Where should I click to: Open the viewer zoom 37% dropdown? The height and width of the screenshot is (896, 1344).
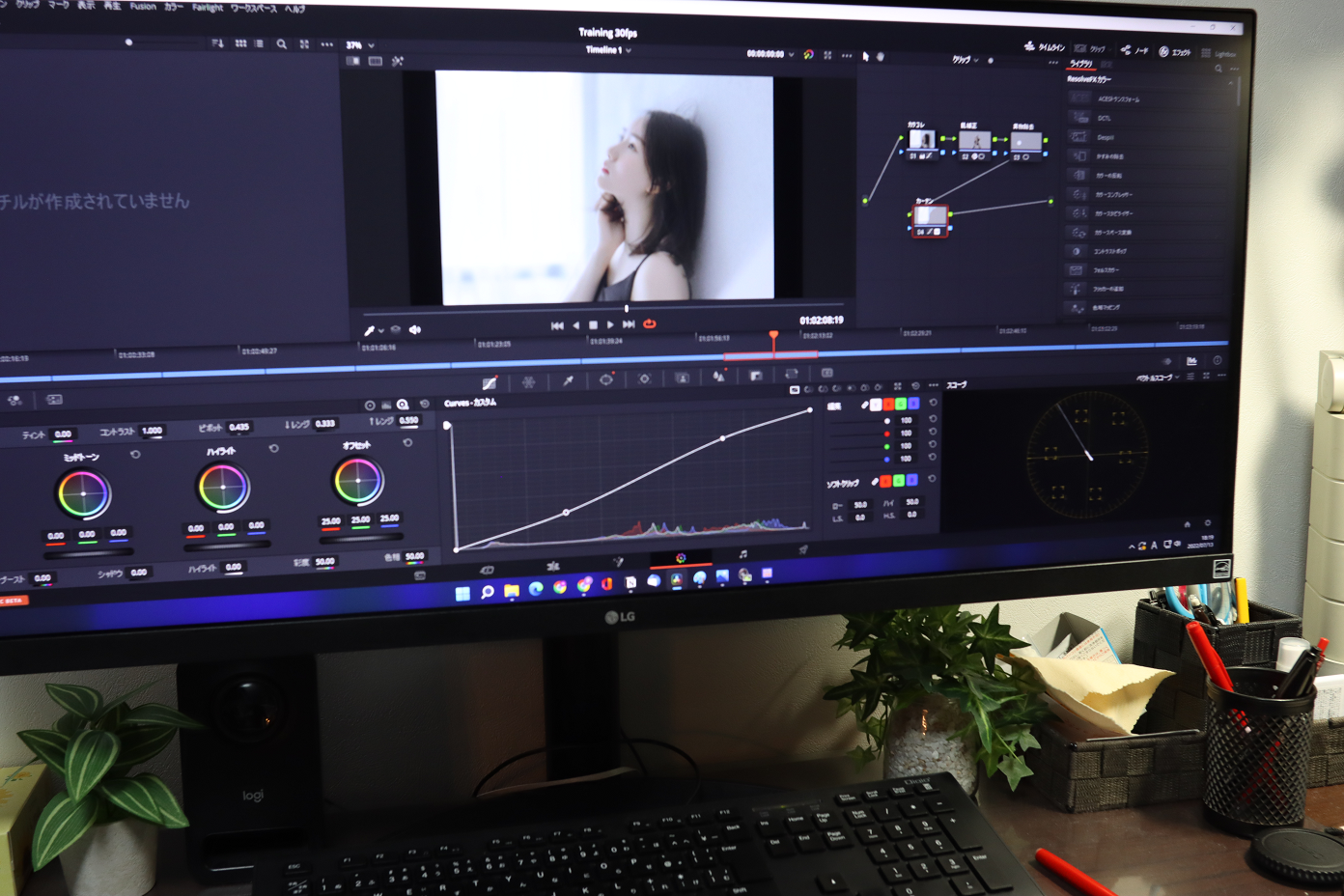(x=360, y=44)
